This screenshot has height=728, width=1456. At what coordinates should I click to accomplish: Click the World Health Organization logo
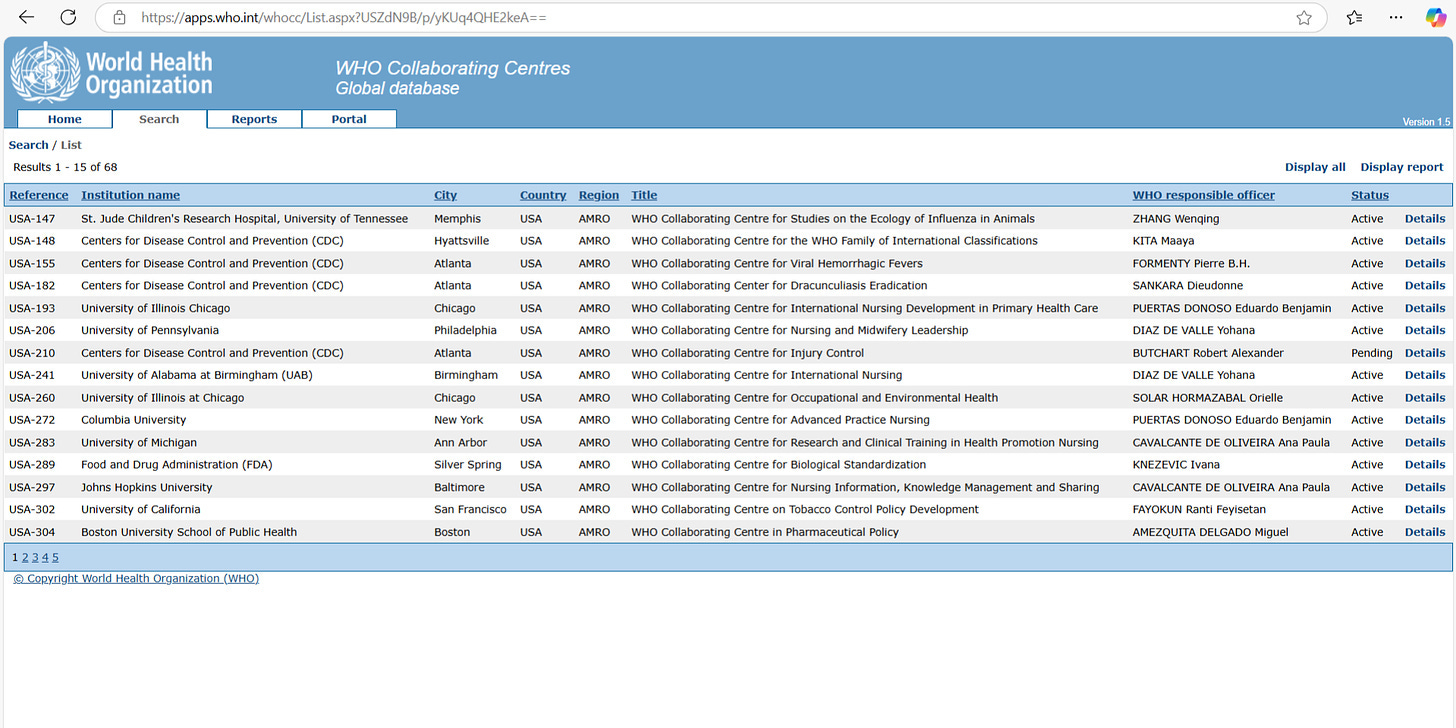(112, 73)
